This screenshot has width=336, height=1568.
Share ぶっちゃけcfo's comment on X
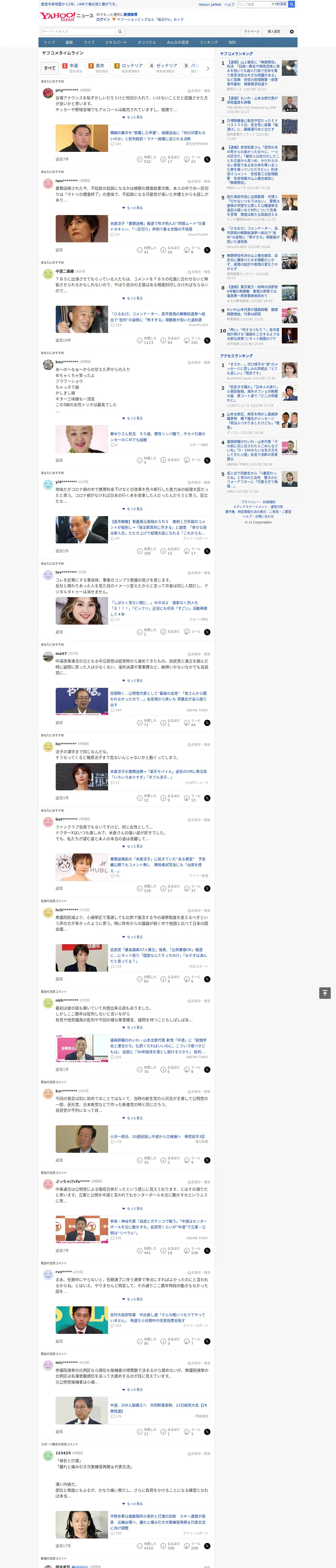(207, 1251)
